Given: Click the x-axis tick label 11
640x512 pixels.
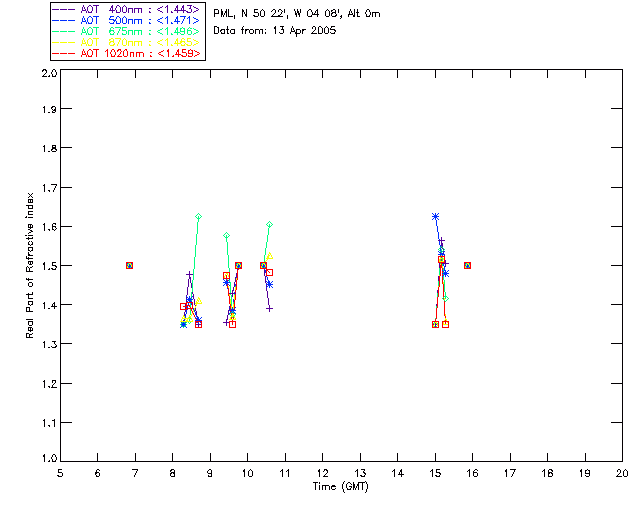Looking at the screenshot, I should pyautogui.click(x=285, y=473).
